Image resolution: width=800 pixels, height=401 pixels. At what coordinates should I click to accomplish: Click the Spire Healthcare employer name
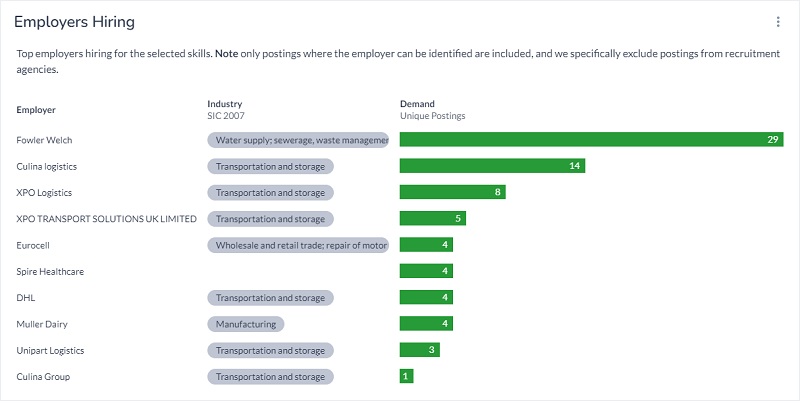50,271
